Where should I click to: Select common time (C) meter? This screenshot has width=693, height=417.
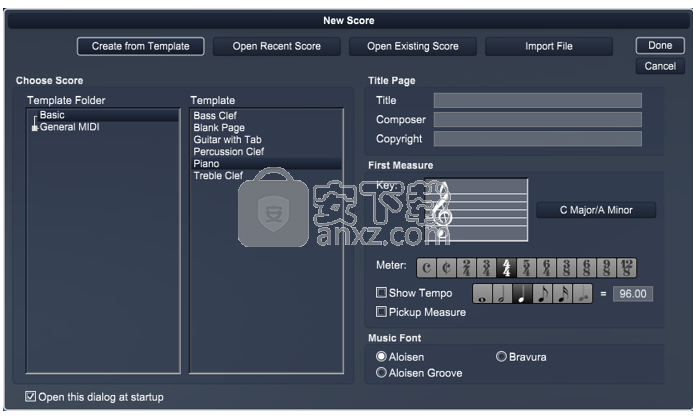pos(426,268)
